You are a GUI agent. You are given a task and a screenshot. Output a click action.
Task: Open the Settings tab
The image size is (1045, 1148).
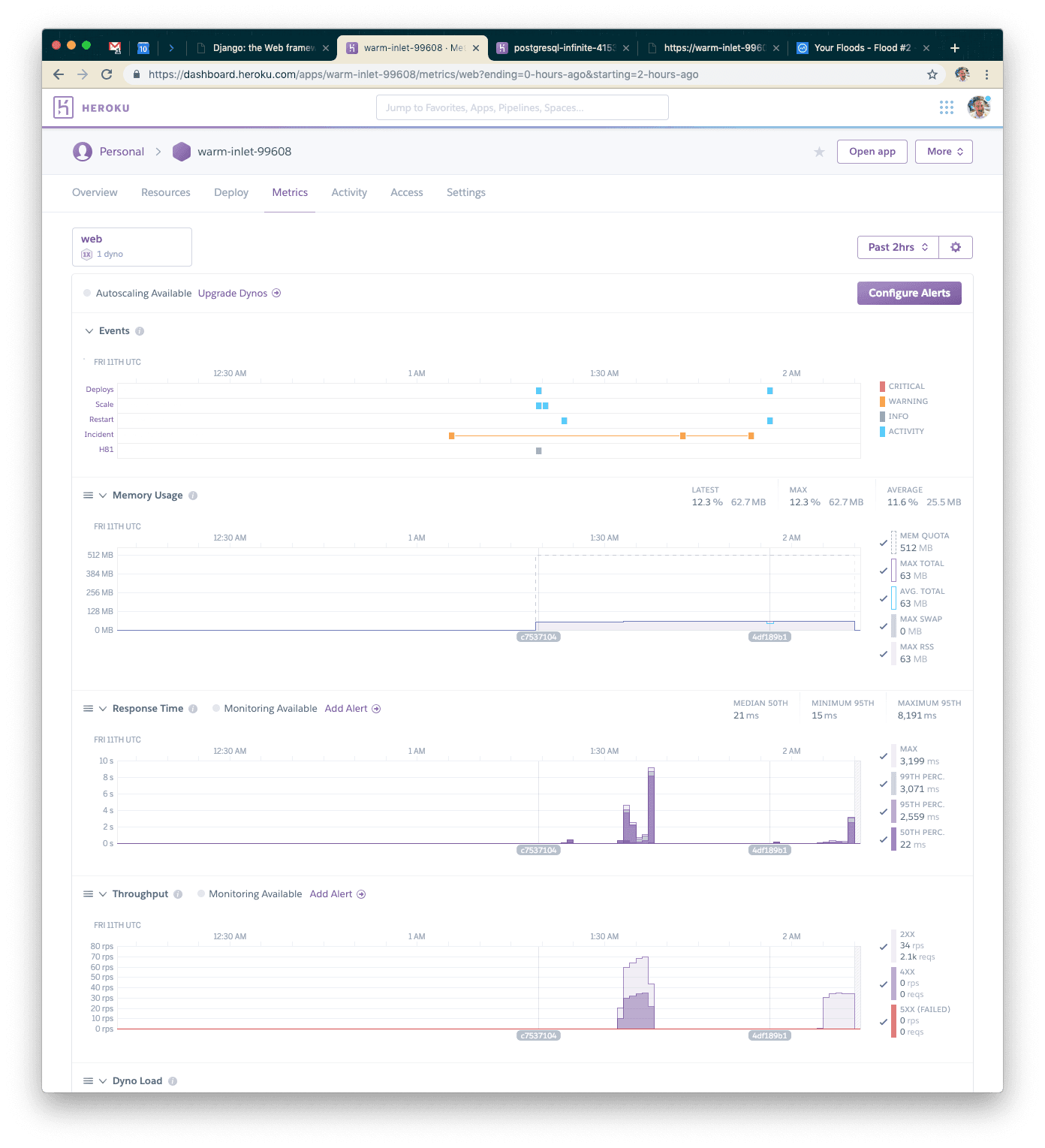[x=465, y=193]
